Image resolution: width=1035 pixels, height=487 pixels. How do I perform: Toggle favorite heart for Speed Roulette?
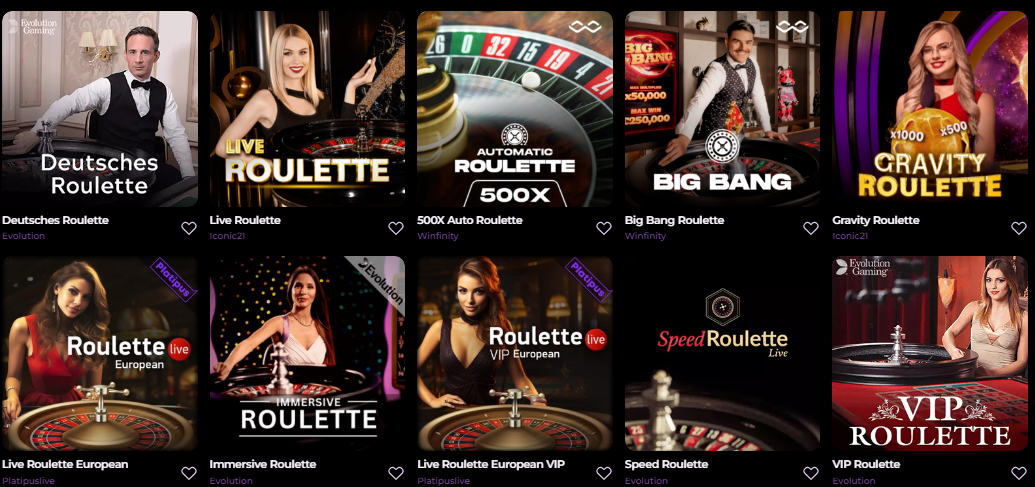pos(811,473)
